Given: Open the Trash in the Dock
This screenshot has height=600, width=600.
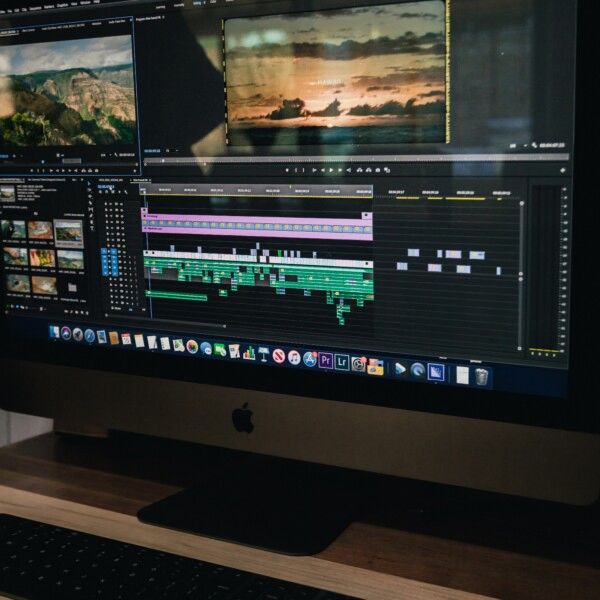Looking at the screenshot, I should click(x=482, y=376).
